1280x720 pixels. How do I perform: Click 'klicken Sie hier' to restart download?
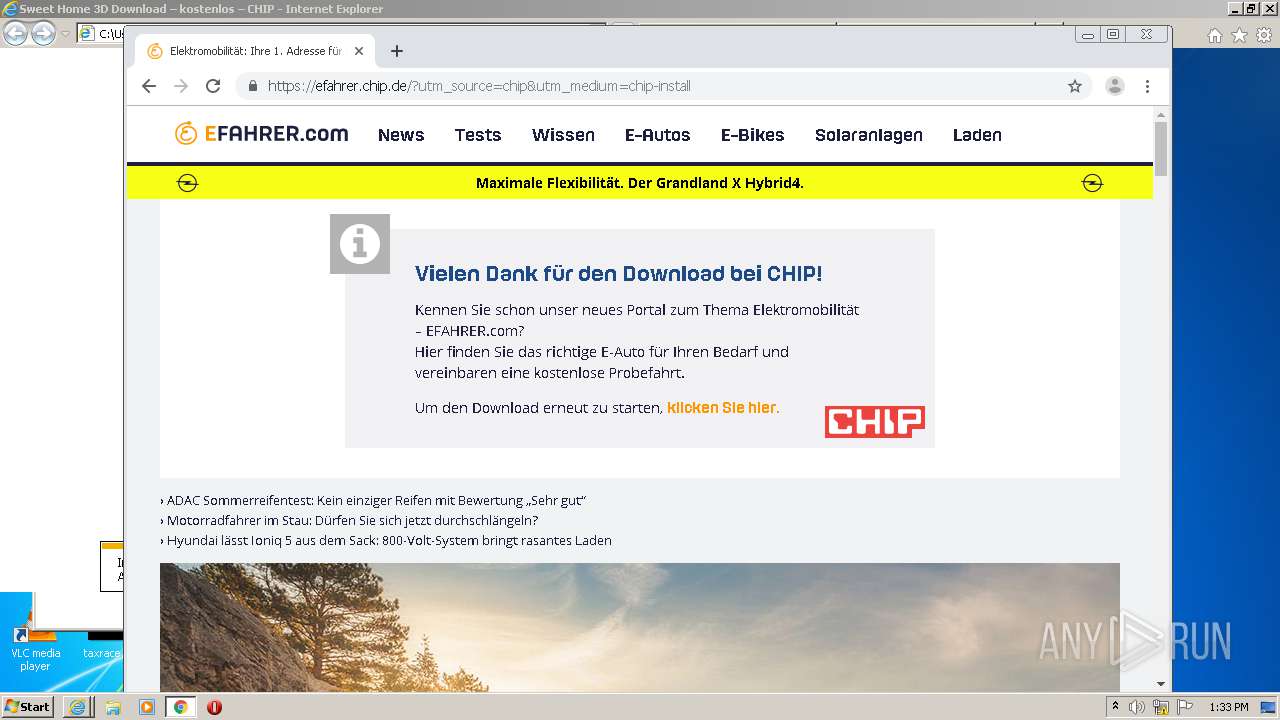721,408
